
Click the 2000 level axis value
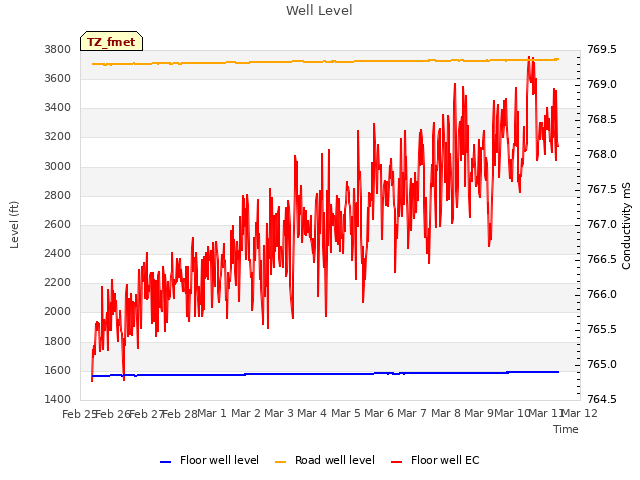pyautogui.click(x=58, y=312)
